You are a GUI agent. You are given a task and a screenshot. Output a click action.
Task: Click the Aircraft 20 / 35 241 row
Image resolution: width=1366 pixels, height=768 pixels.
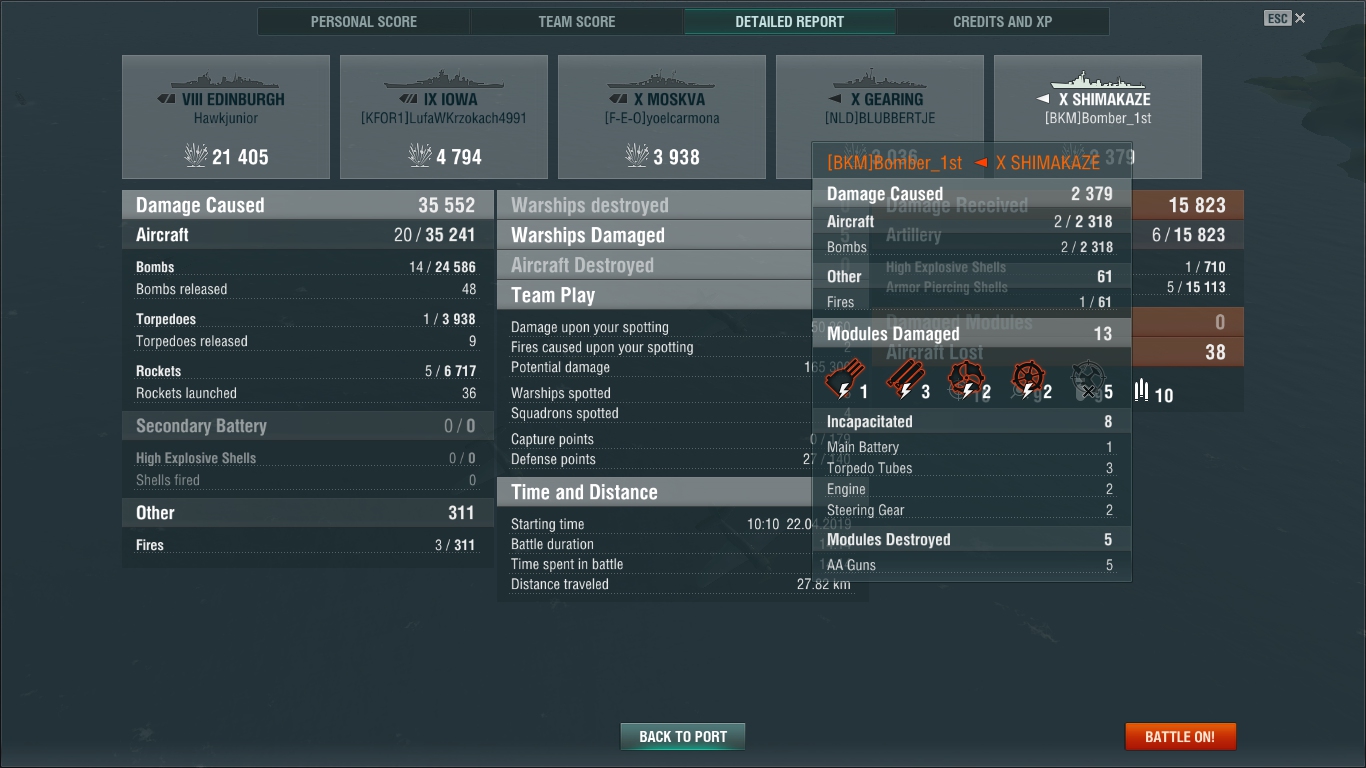[x=307, y=235]
